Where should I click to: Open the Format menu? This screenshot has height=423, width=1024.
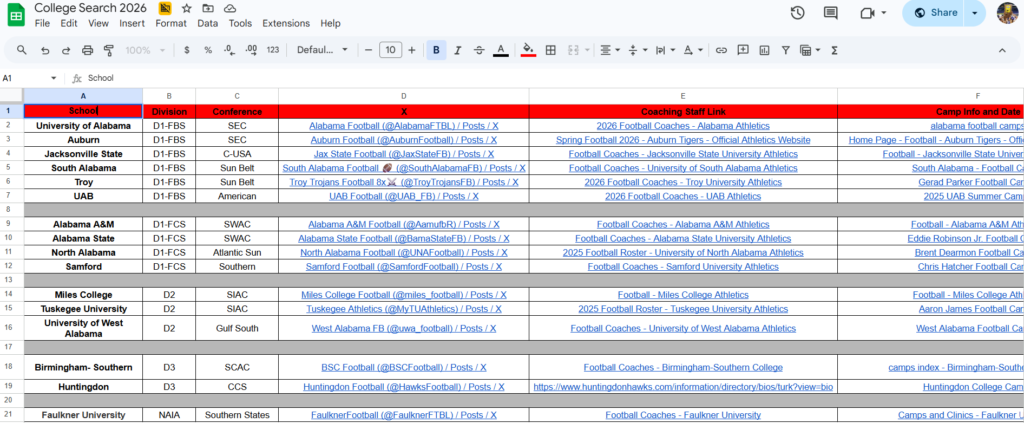coord(171,24)
